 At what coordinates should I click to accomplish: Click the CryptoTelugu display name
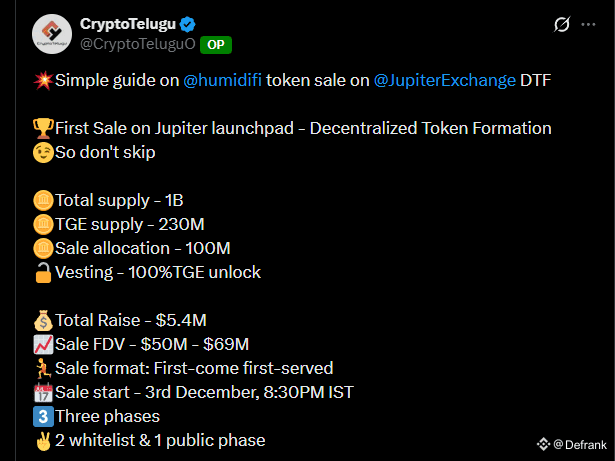coord(129,24)
